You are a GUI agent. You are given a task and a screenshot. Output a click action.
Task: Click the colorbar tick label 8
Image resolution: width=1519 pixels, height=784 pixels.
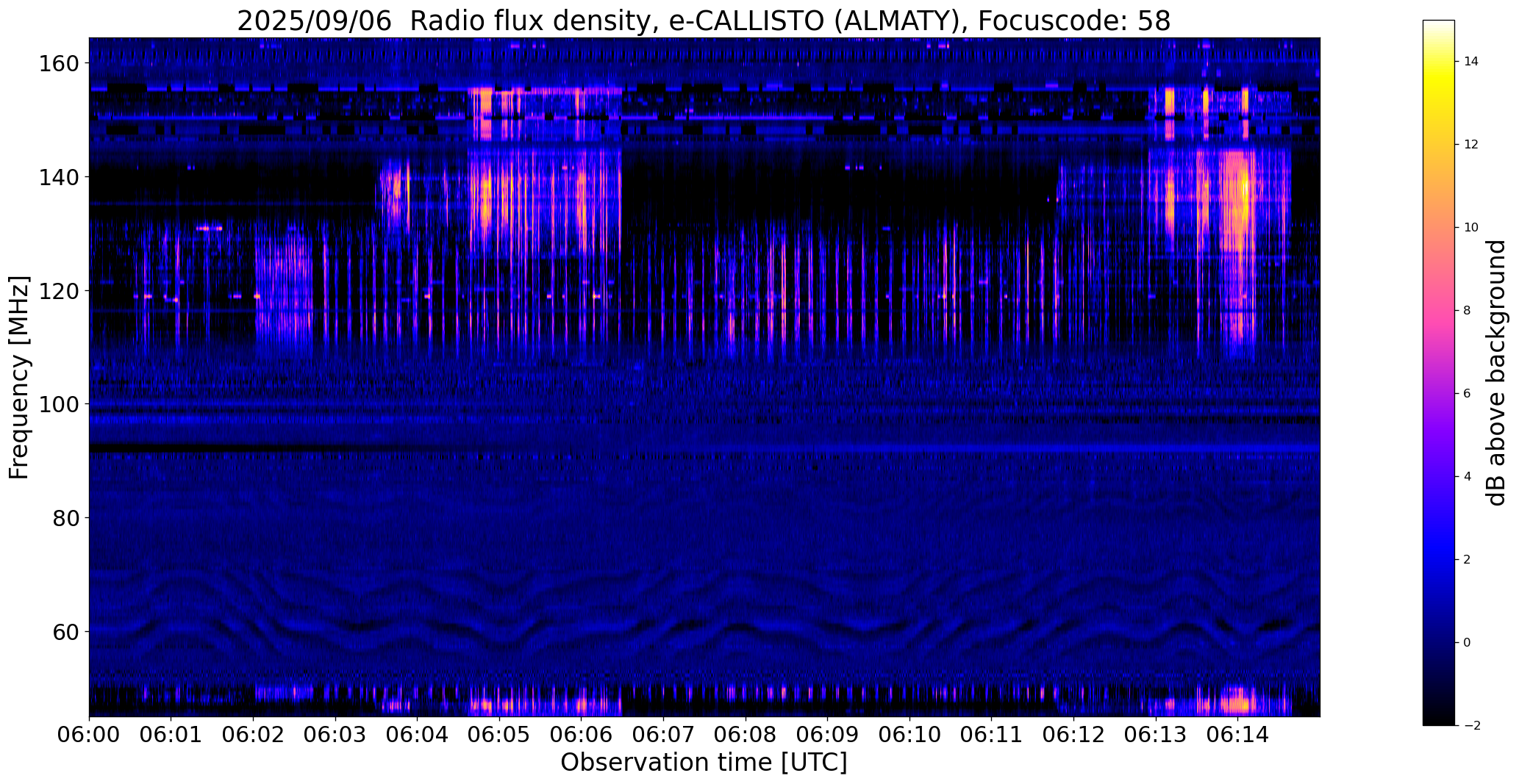1468,311
